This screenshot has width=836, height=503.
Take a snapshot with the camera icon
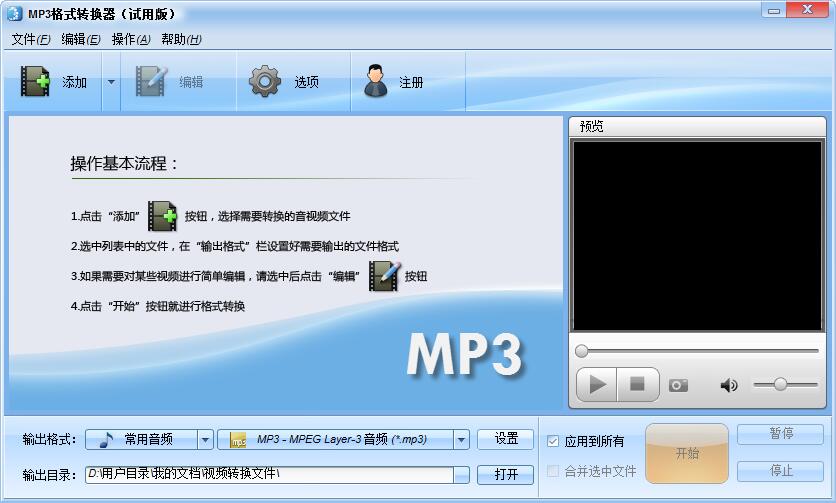click(678, 385)
